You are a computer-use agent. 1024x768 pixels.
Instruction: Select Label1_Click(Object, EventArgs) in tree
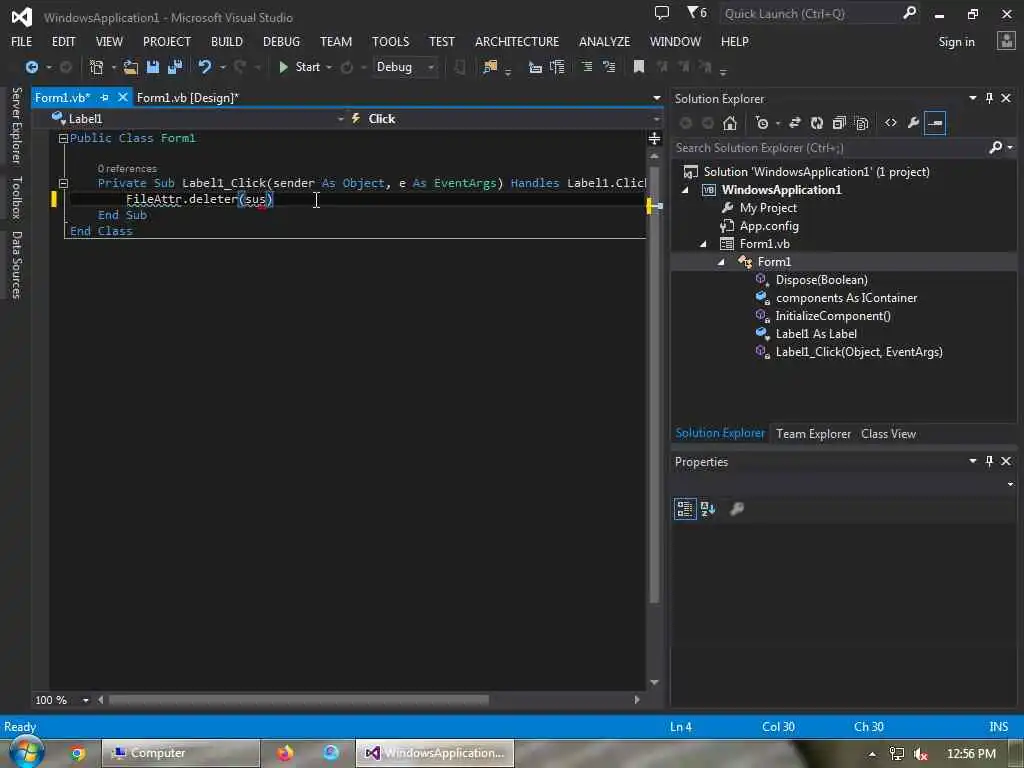pos(858,352)
